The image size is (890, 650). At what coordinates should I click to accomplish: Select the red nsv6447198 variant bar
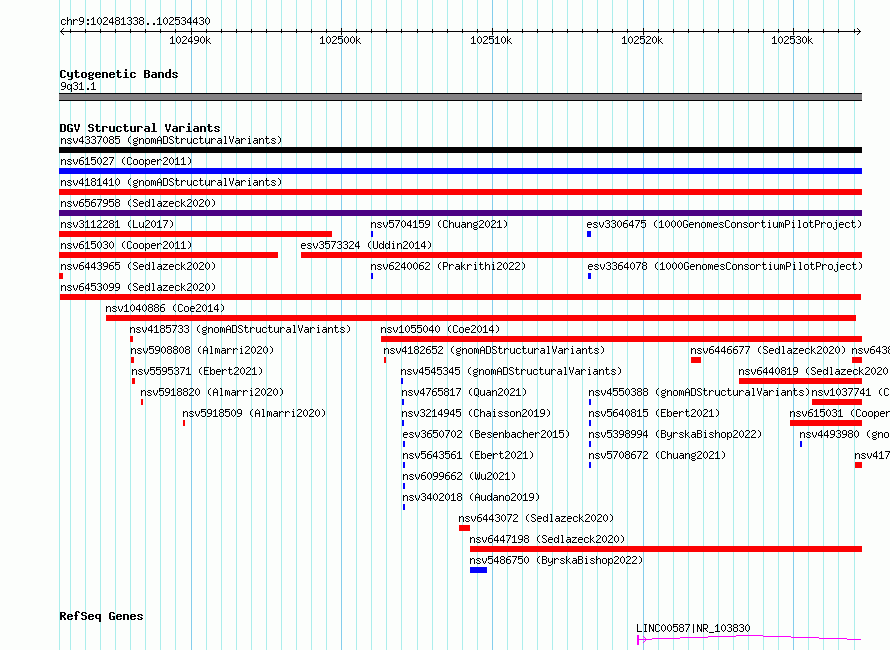tap(666, 549)
